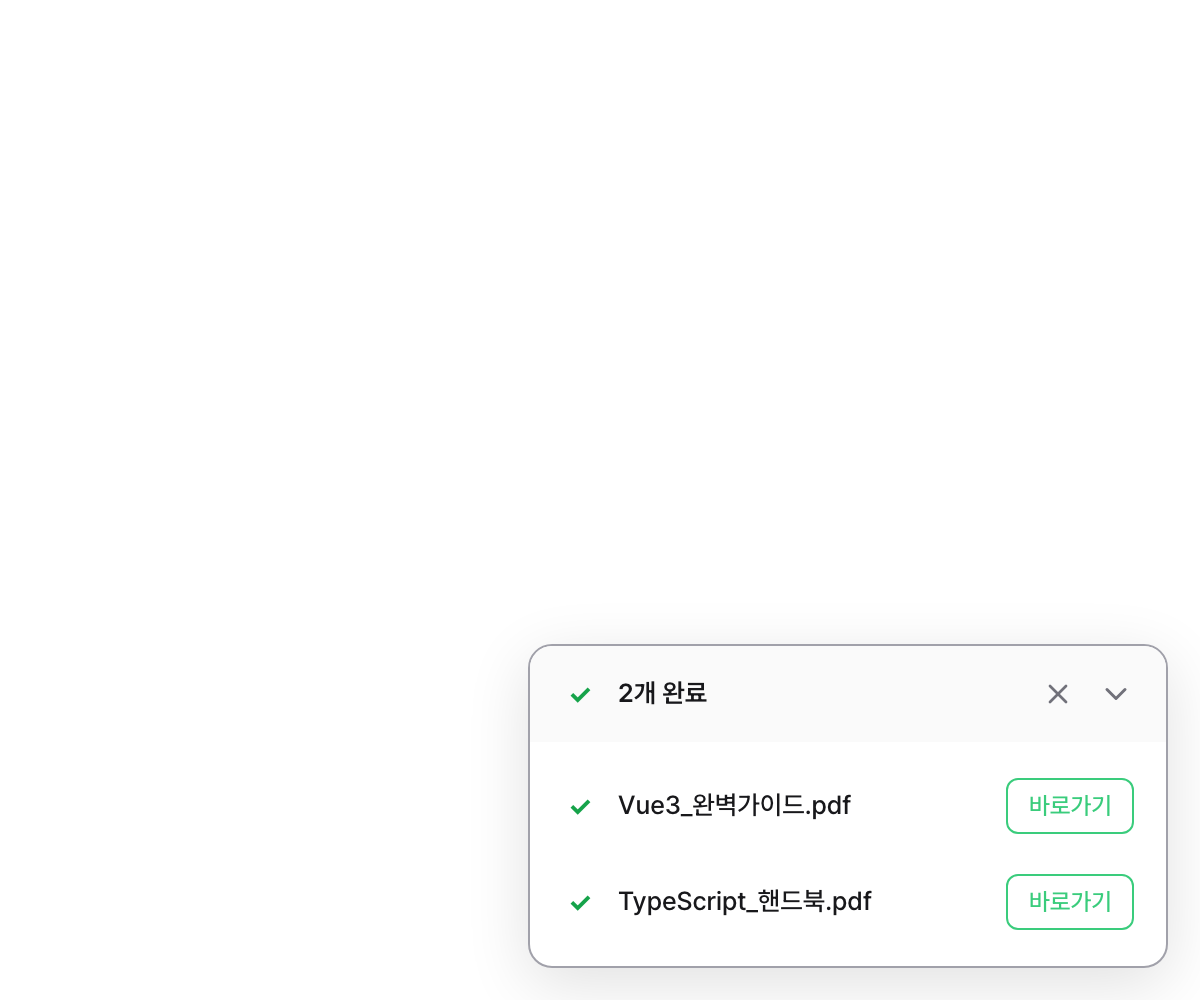The height and width of the screenshot is (1000, 1200).
Task: Open TypeScript_핸드북.pdf via its 바로가기 button
Action: coord(1069,902)
